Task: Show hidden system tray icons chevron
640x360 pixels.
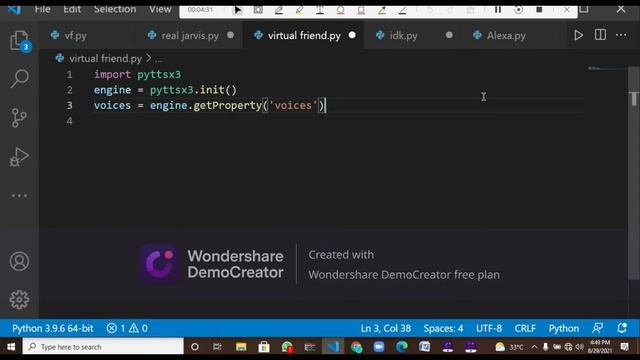Action: coord(534,347)
